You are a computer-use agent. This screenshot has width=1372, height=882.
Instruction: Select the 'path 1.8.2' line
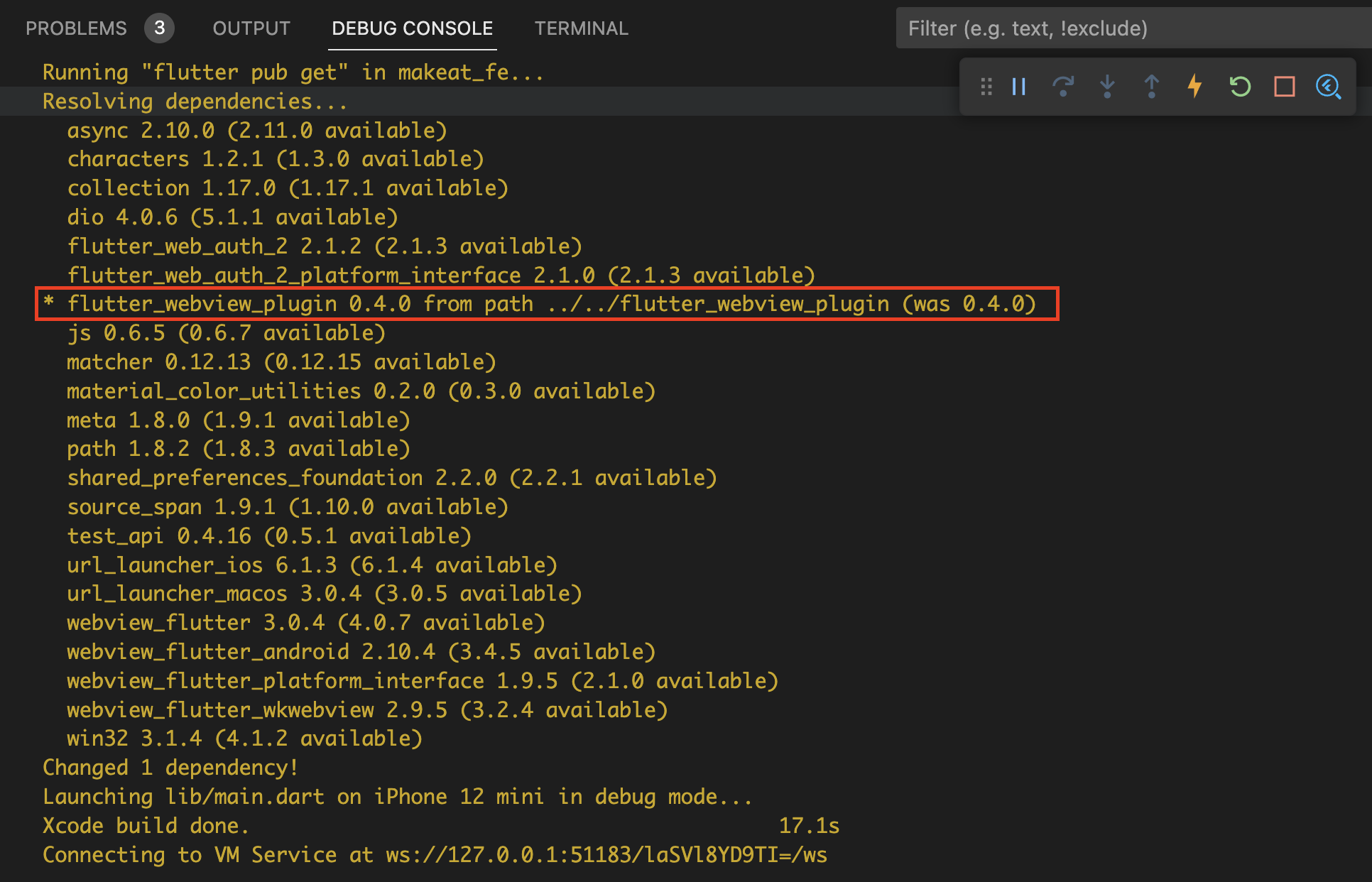coord(239,449)
